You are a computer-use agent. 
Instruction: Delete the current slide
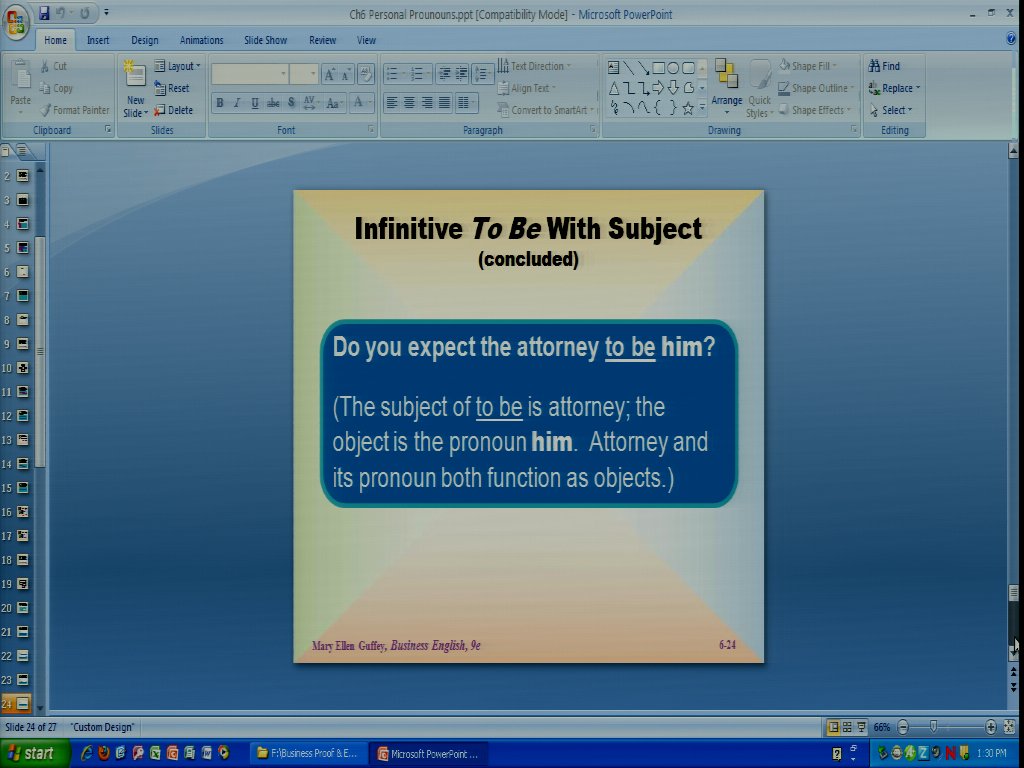pos(174,110)
